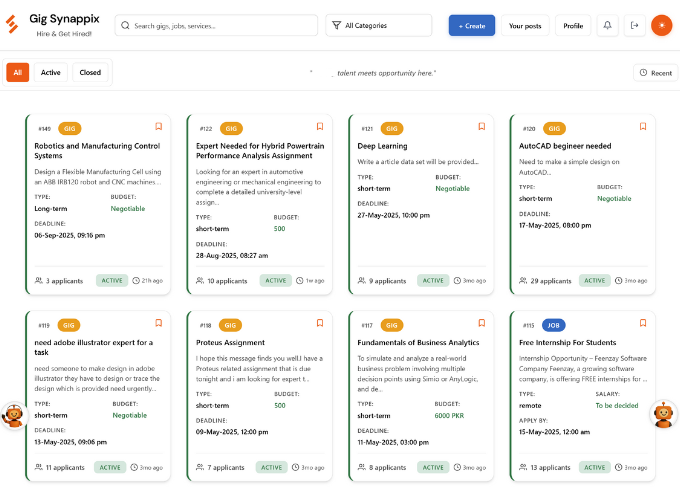Bookmark the Deep Learning gig
Image resolution: width=680 pixels, height=490 pixels.
(481, 127)
